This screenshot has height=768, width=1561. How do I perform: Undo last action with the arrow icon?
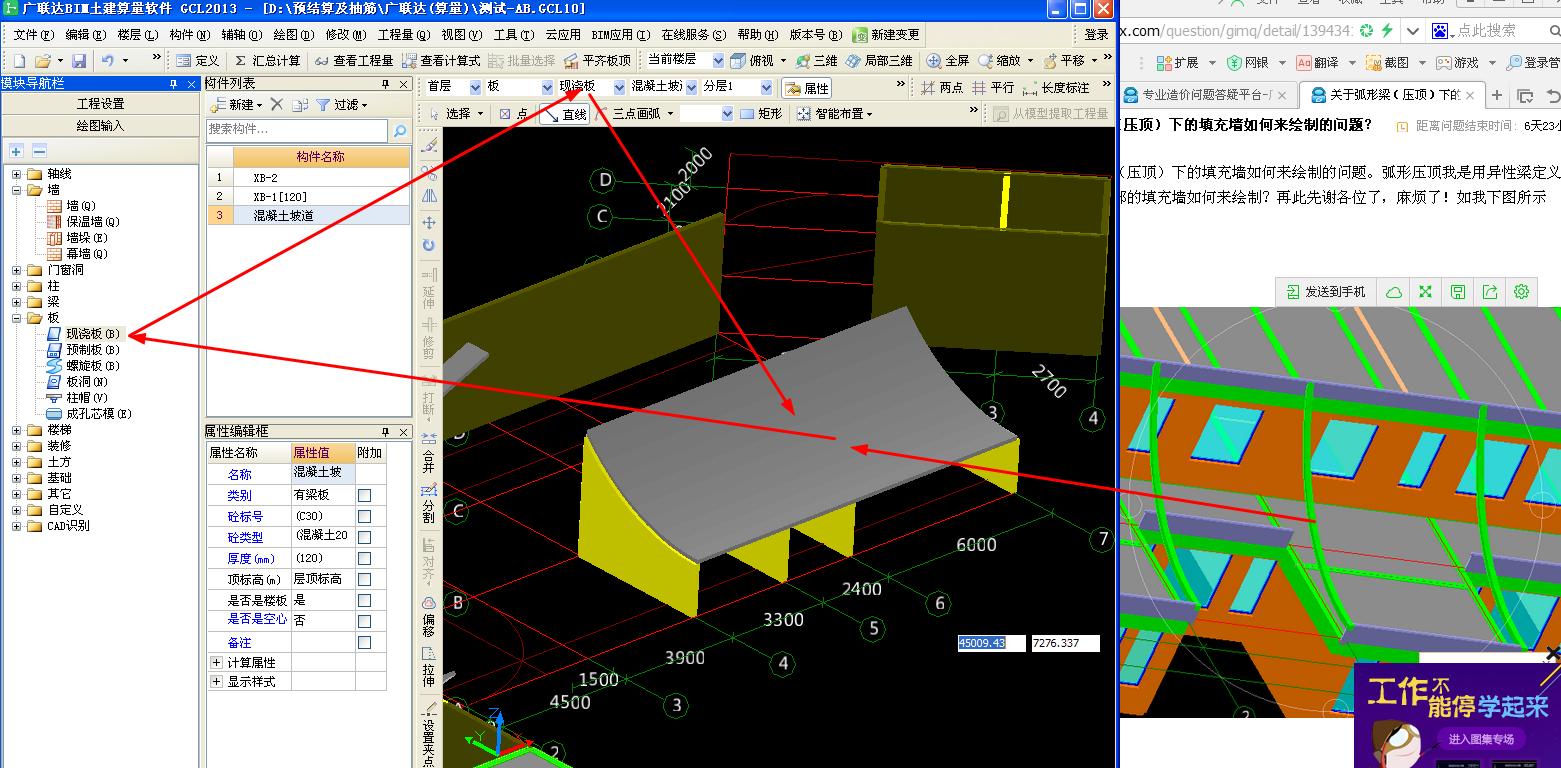point(107,61)
